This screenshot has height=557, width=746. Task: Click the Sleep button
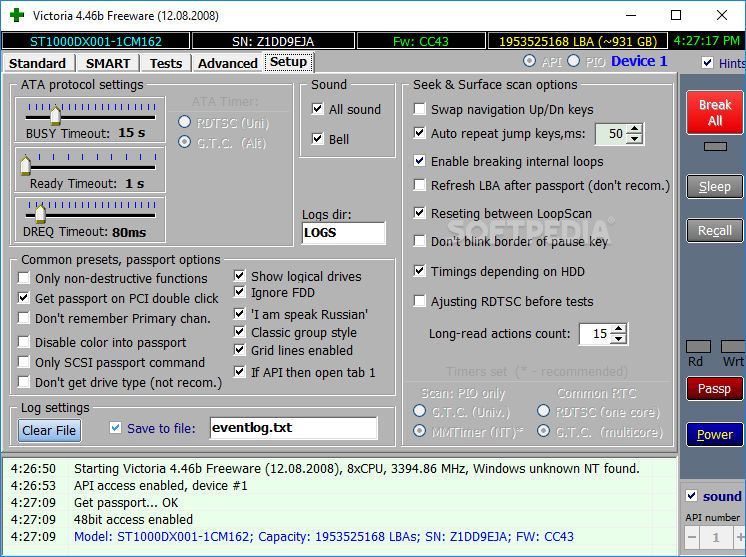pyautogui.click(x=715, y=186)
